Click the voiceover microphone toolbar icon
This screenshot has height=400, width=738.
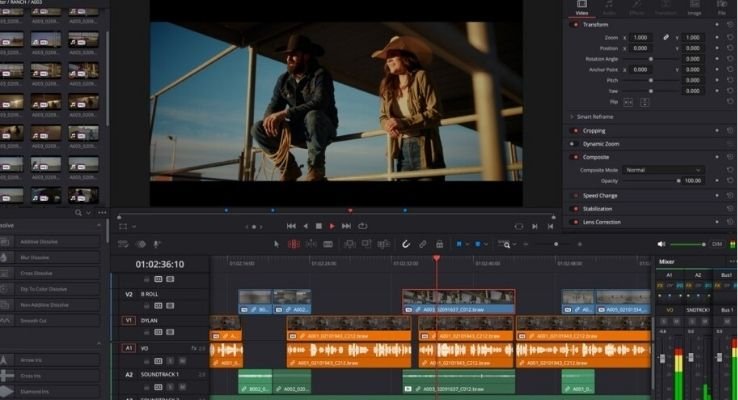[157, 244]
